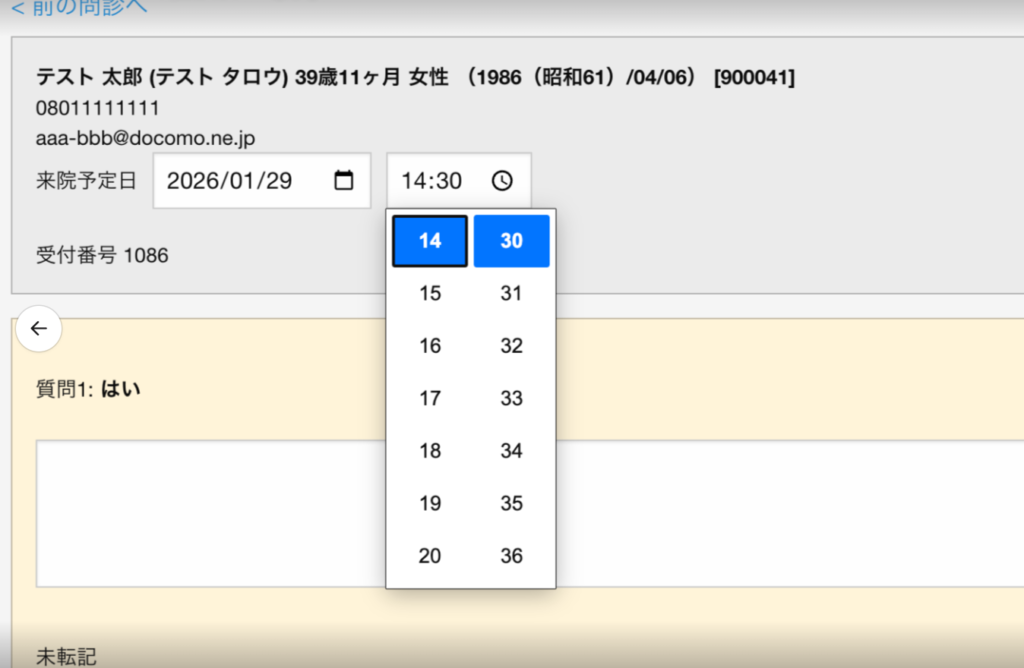
Task: Click the highlighted hour 14 option
Action: tap(430, 241)
